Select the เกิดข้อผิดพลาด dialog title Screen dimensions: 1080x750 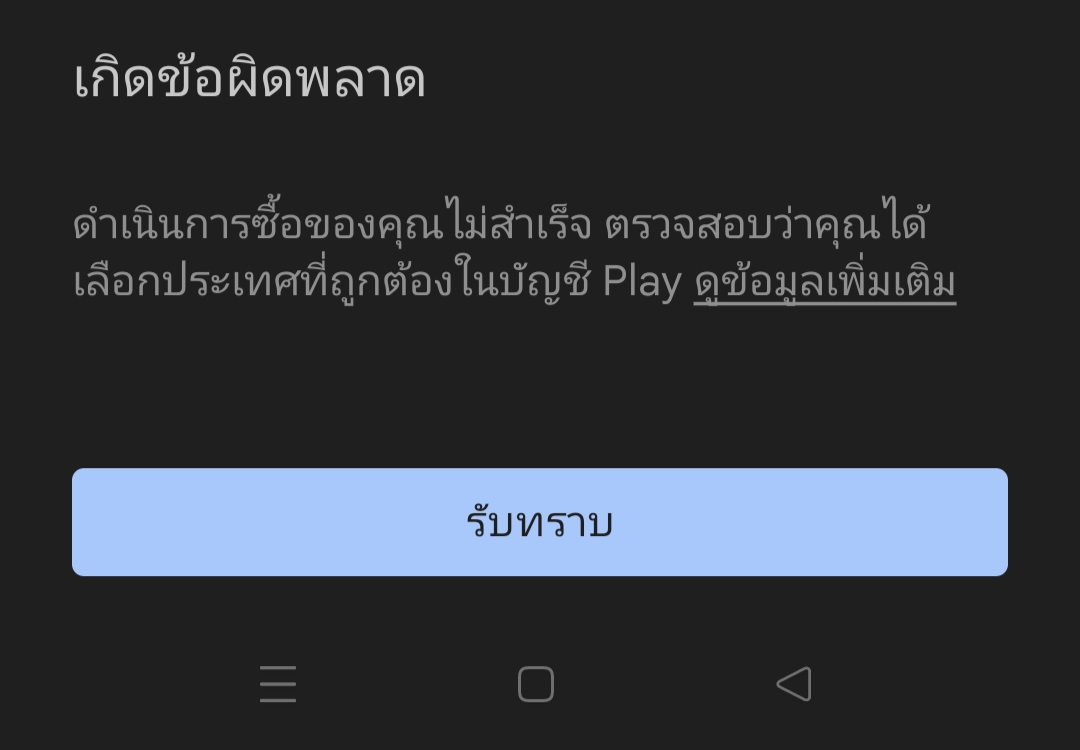coord(249,79)
